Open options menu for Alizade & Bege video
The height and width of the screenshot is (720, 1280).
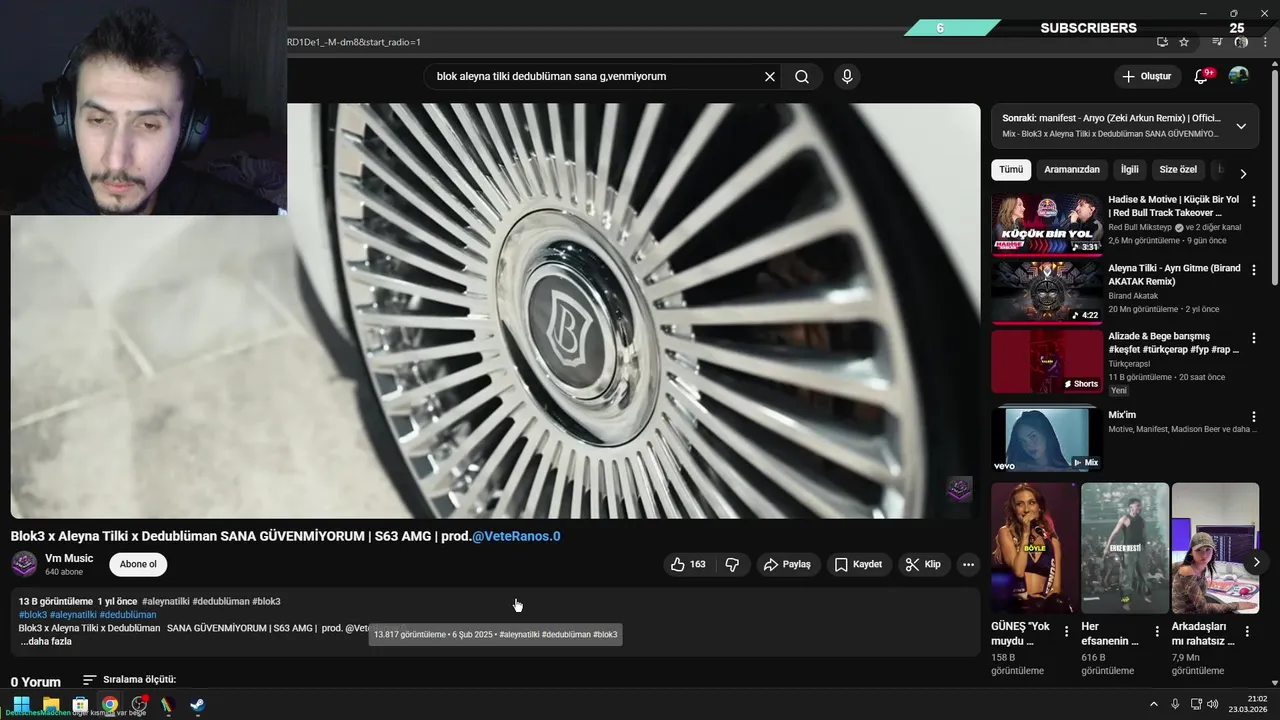(x=1254, y=338)
